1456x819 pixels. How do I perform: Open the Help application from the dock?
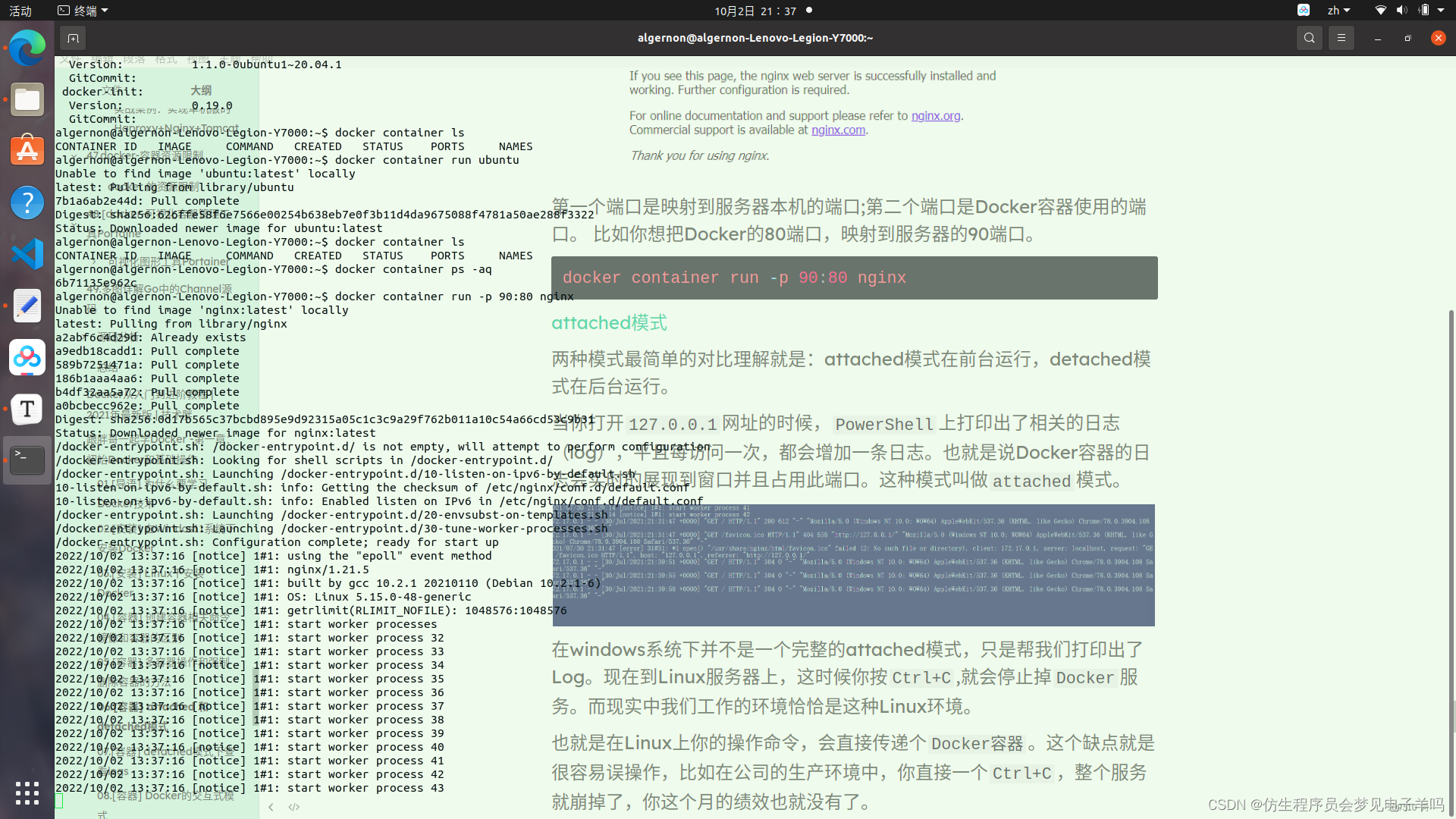27,202
